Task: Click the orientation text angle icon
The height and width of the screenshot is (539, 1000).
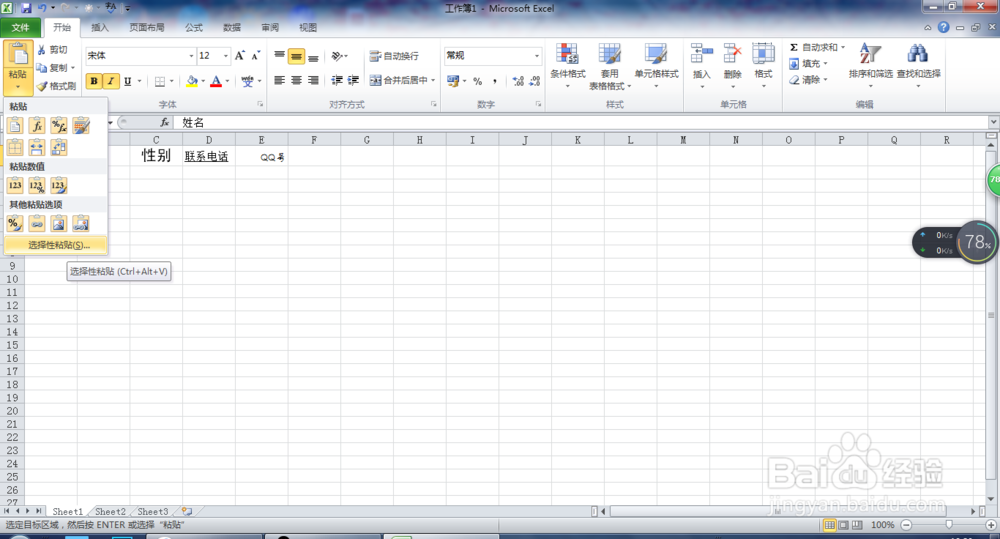Action: (x=337, y=56)
